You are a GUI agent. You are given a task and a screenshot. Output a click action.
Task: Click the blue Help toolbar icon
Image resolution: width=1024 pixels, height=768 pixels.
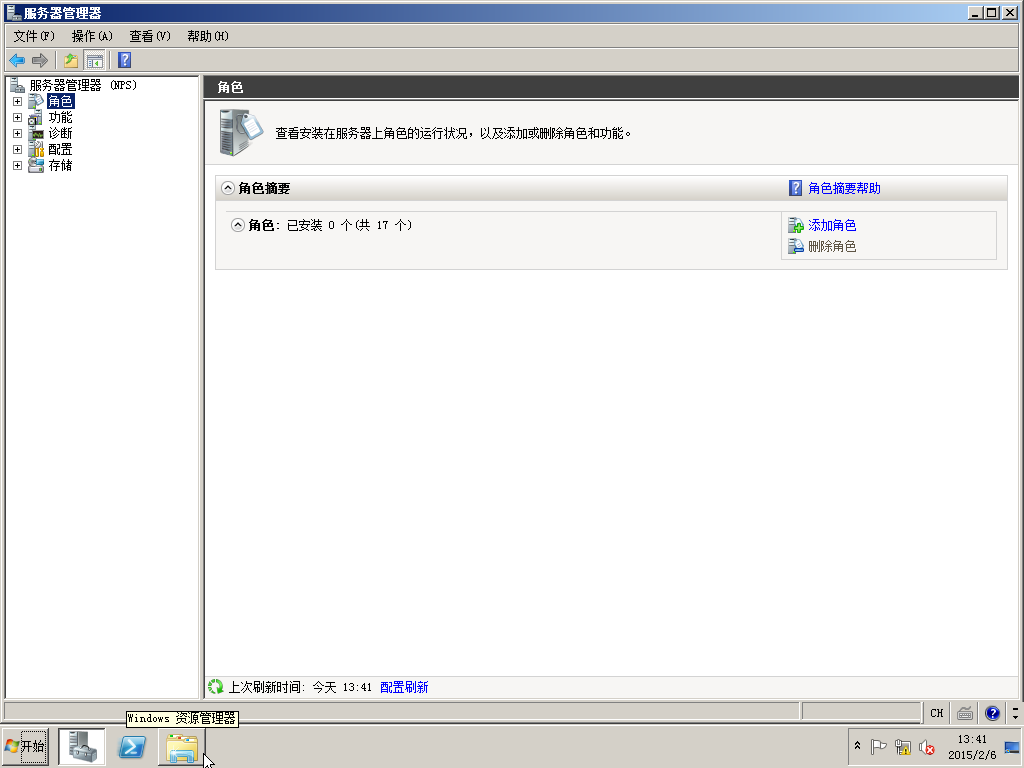pyautogui.click(x=125, y=60)
